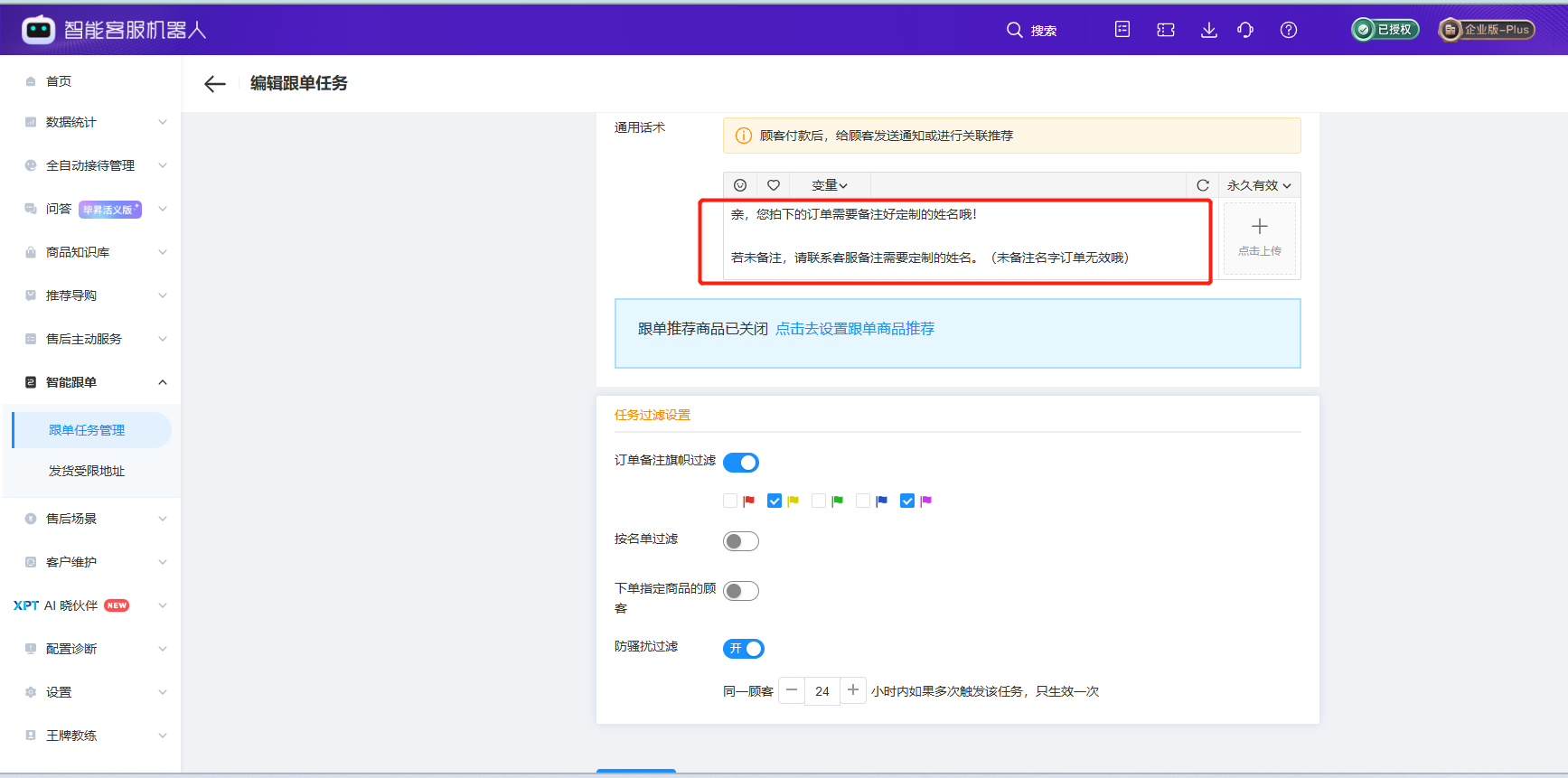Click into the 通用话术 message text area

click(x=969, y=239)
